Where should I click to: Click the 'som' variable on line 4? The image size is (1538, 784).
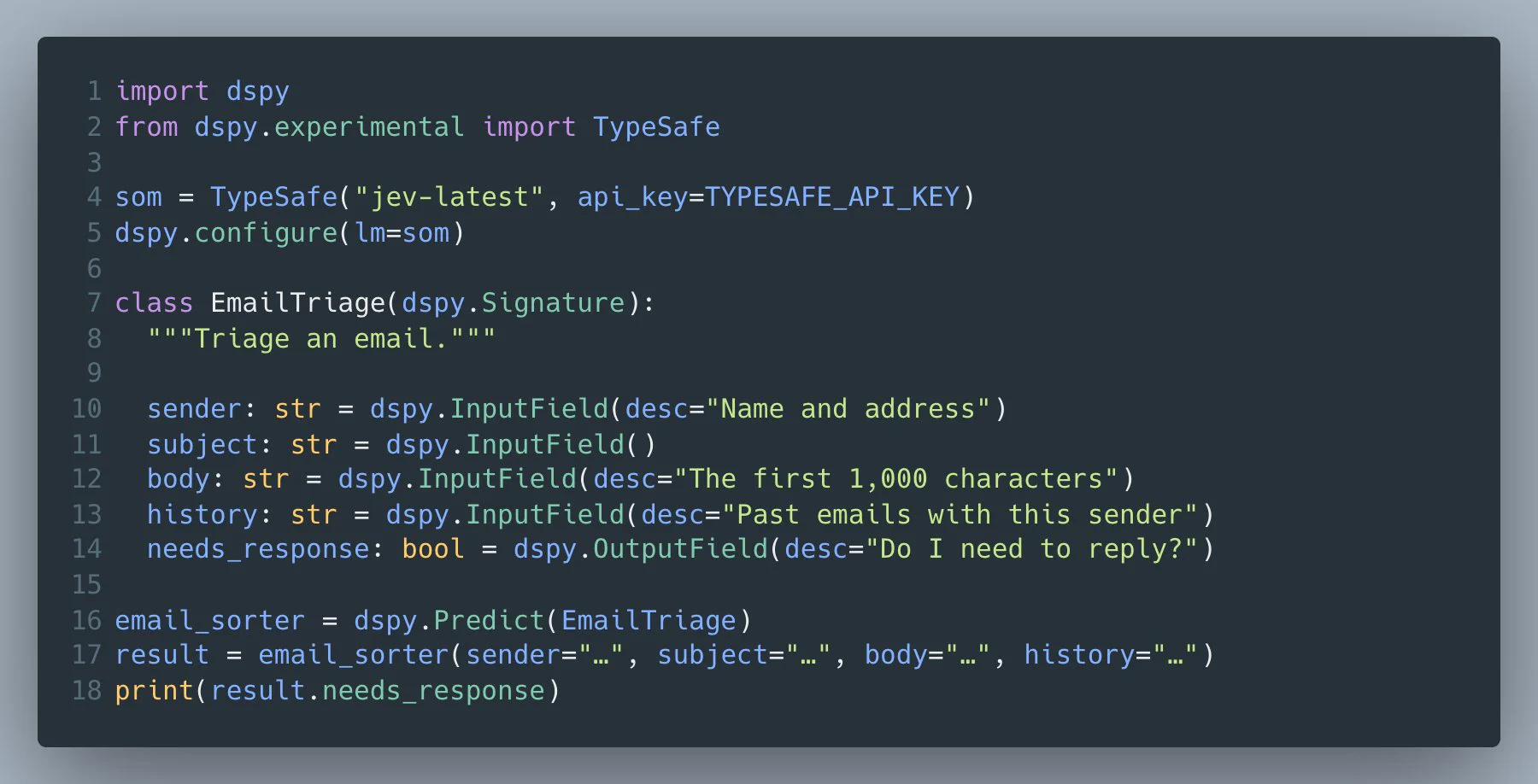[138, 197]
